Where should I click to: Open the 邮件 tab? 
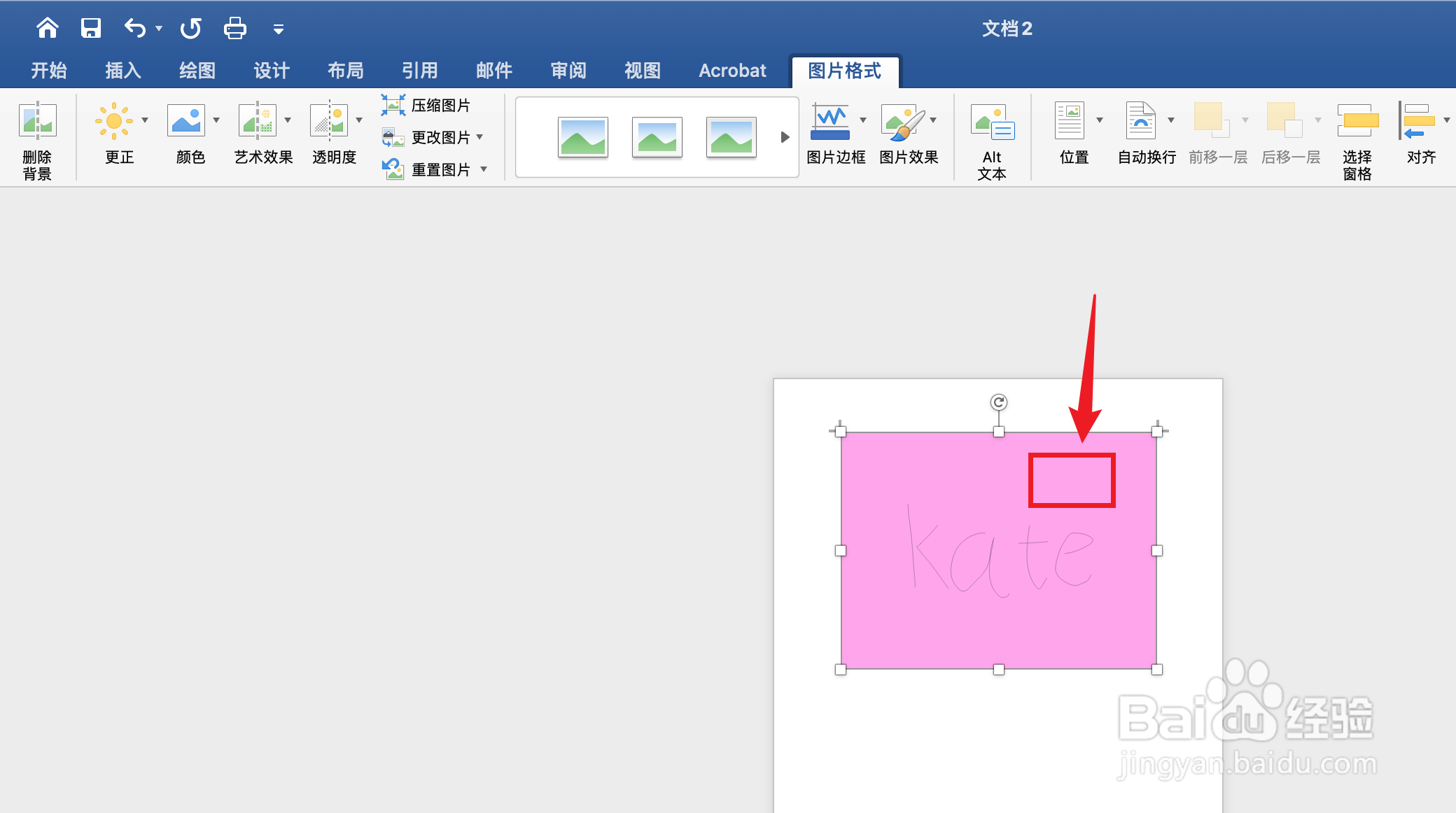494,71
